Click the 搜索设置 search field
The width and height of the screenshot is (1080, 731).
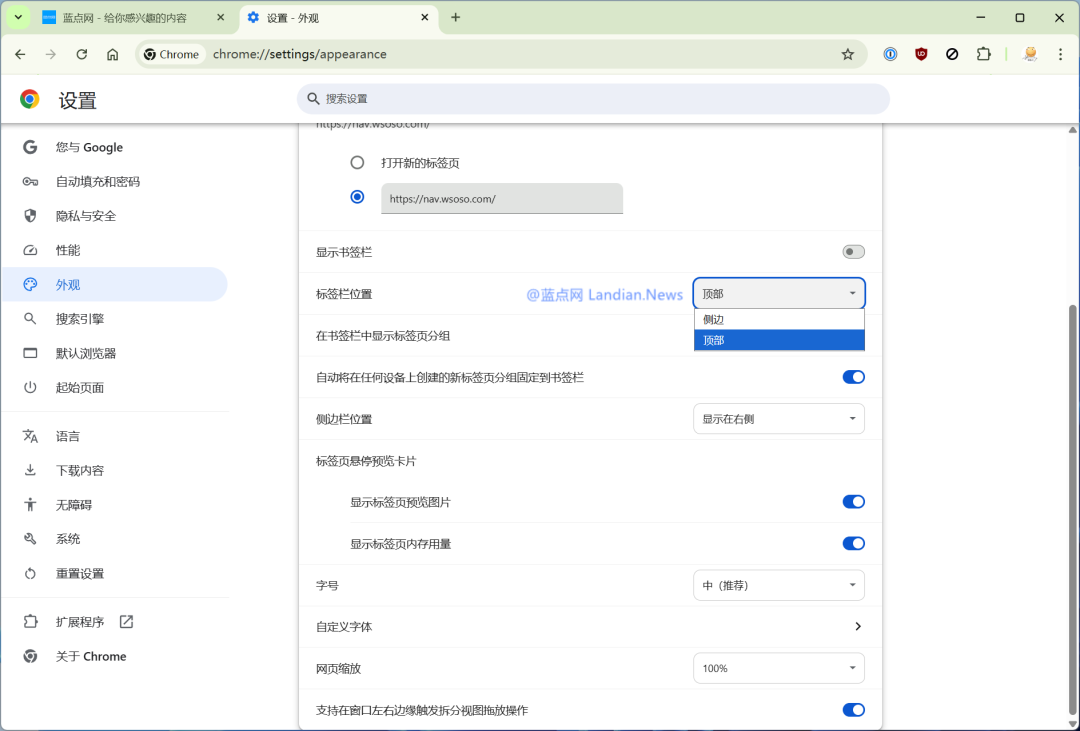590,99
